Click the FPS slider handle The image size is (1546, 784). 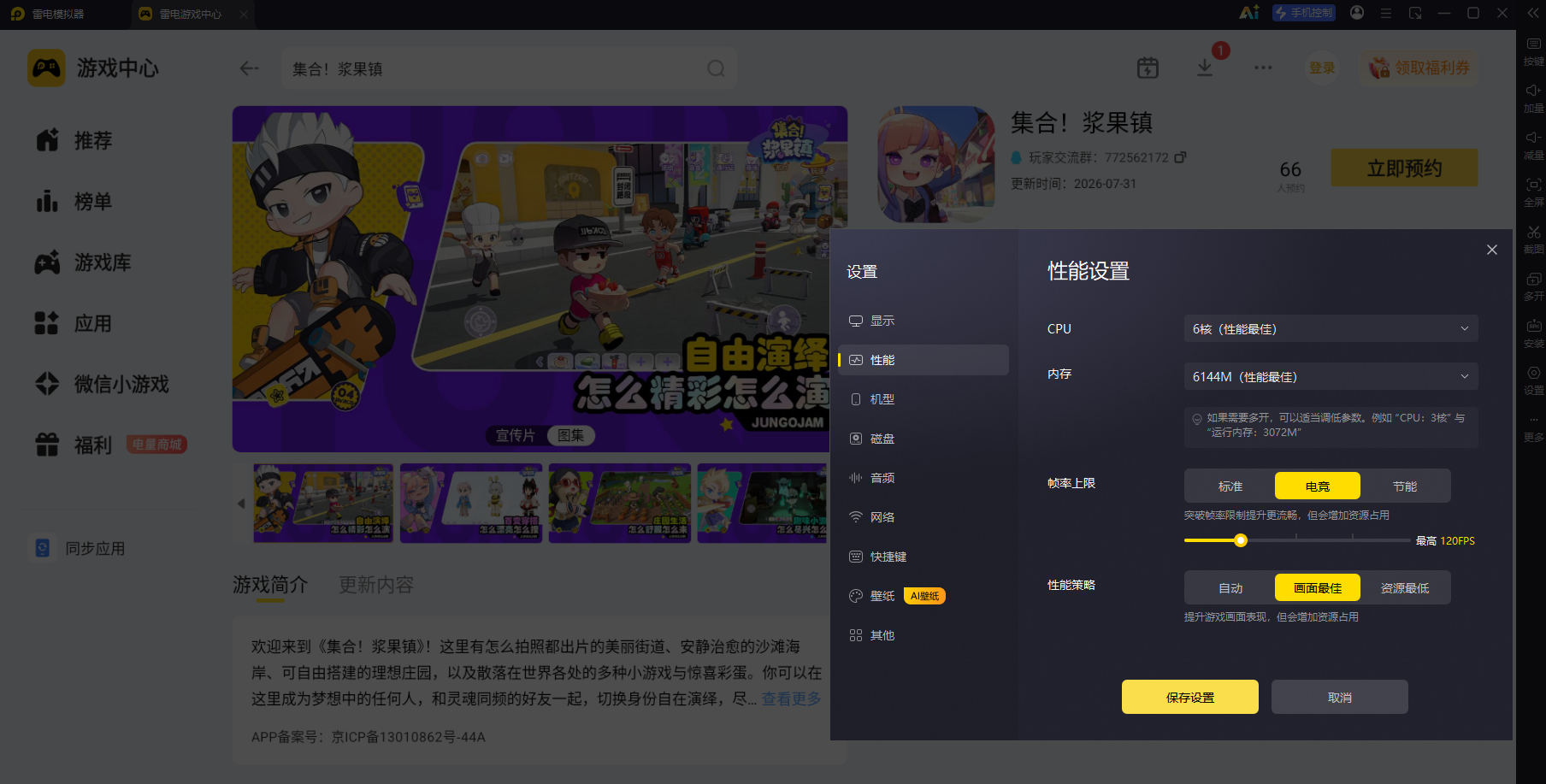coord(1241,540)
